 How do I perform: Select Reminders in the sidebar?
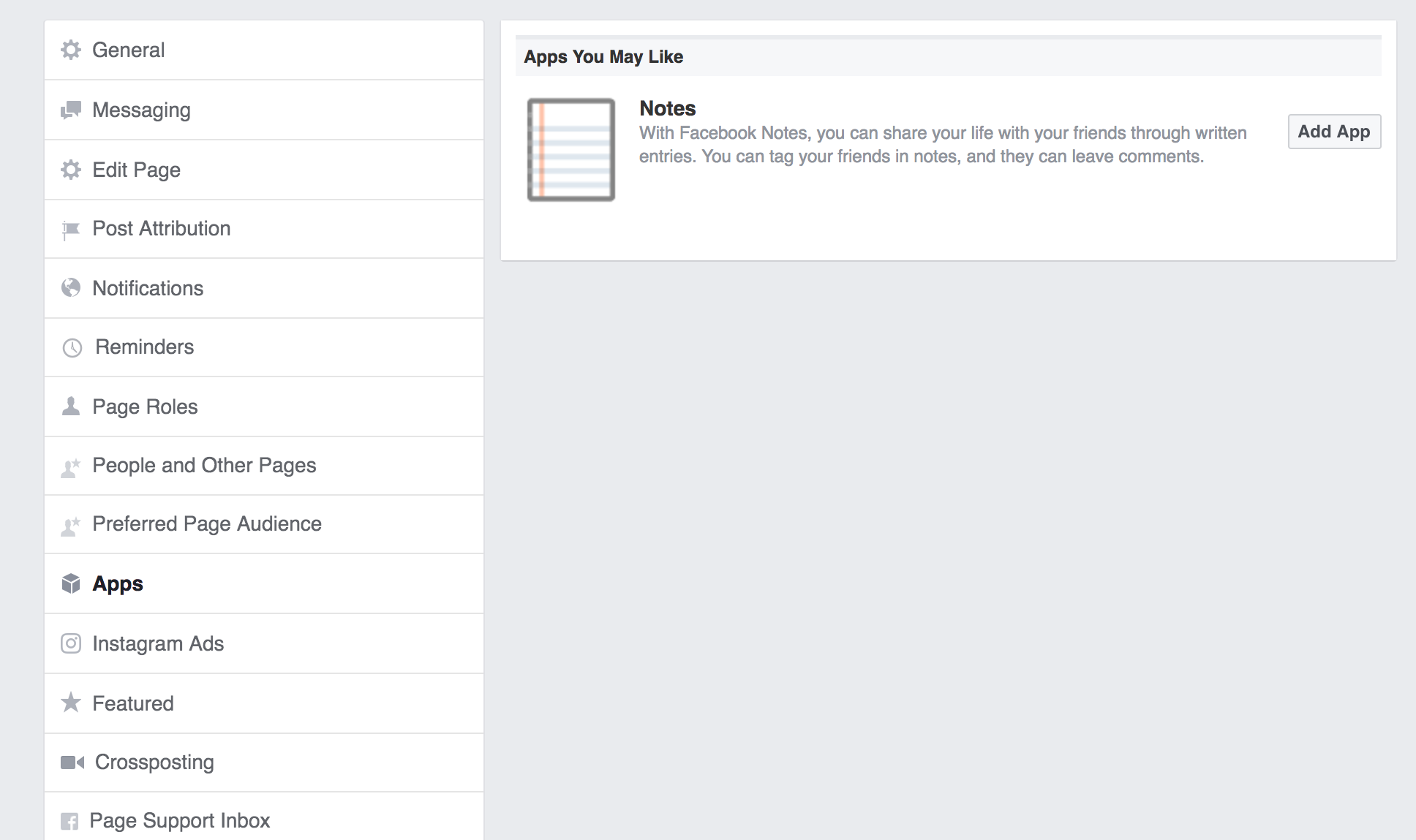(264, 347)
